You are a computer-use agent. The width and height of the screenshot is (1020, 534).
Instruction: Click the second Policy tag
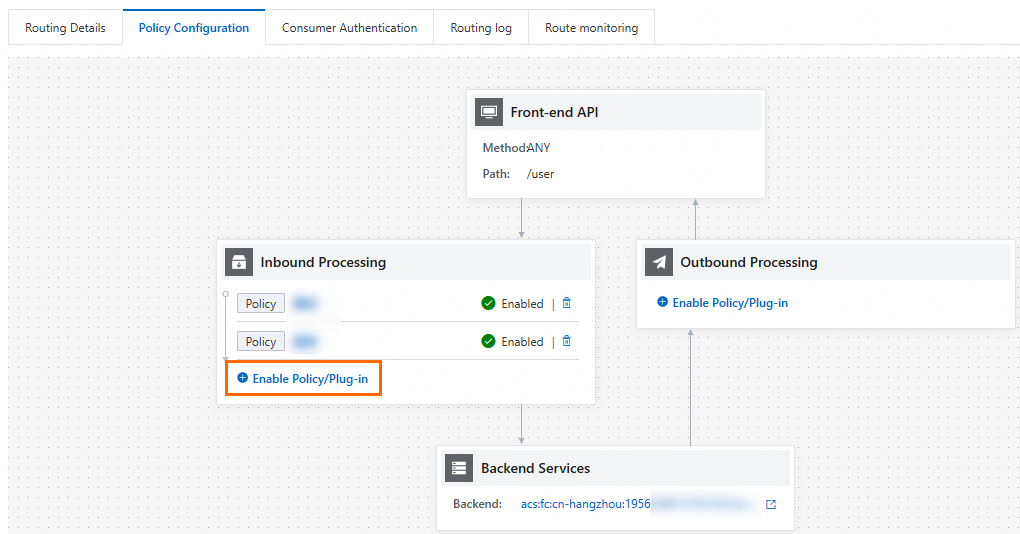[261, 341]
